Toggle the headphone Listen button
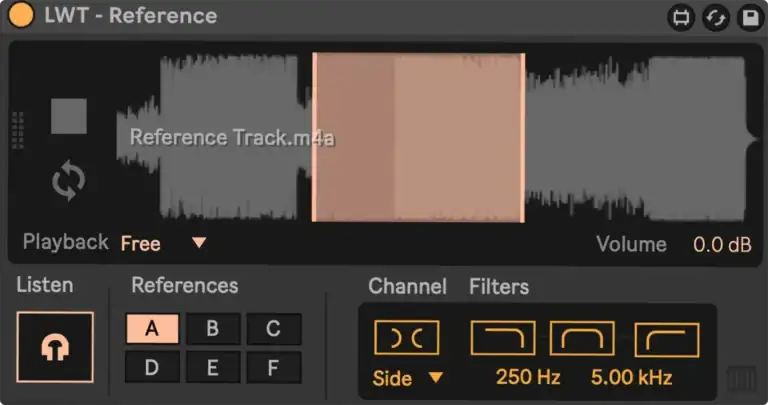Screen dimensions: 768x405 pos(55,347)
